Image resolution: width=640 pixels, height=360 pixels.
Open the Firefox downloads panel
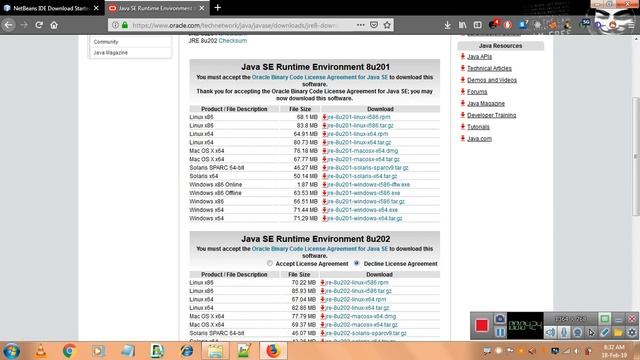point(447,25)
